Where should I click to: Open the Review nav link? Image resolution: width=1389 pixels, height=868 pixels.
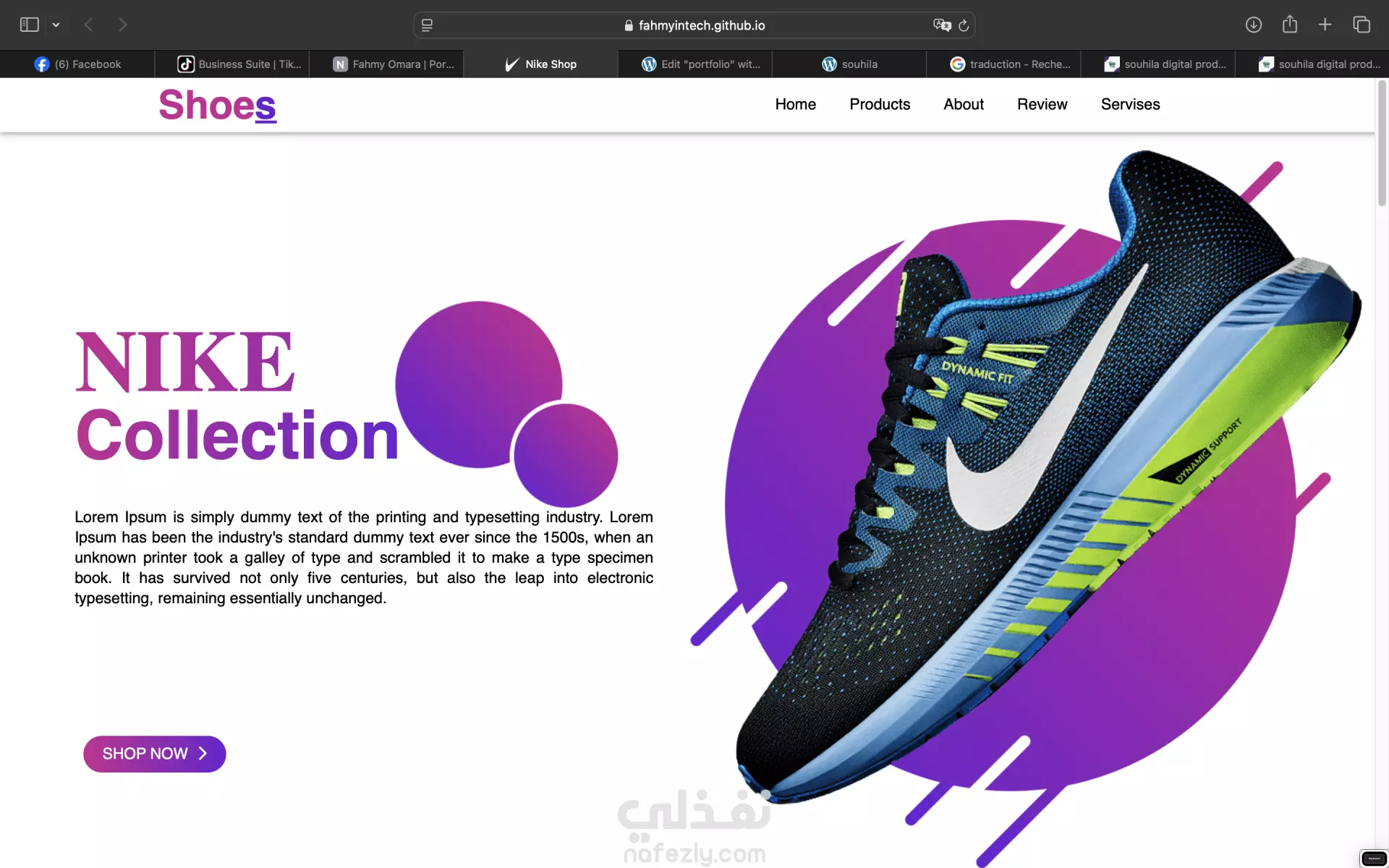tap(1042, 104)
